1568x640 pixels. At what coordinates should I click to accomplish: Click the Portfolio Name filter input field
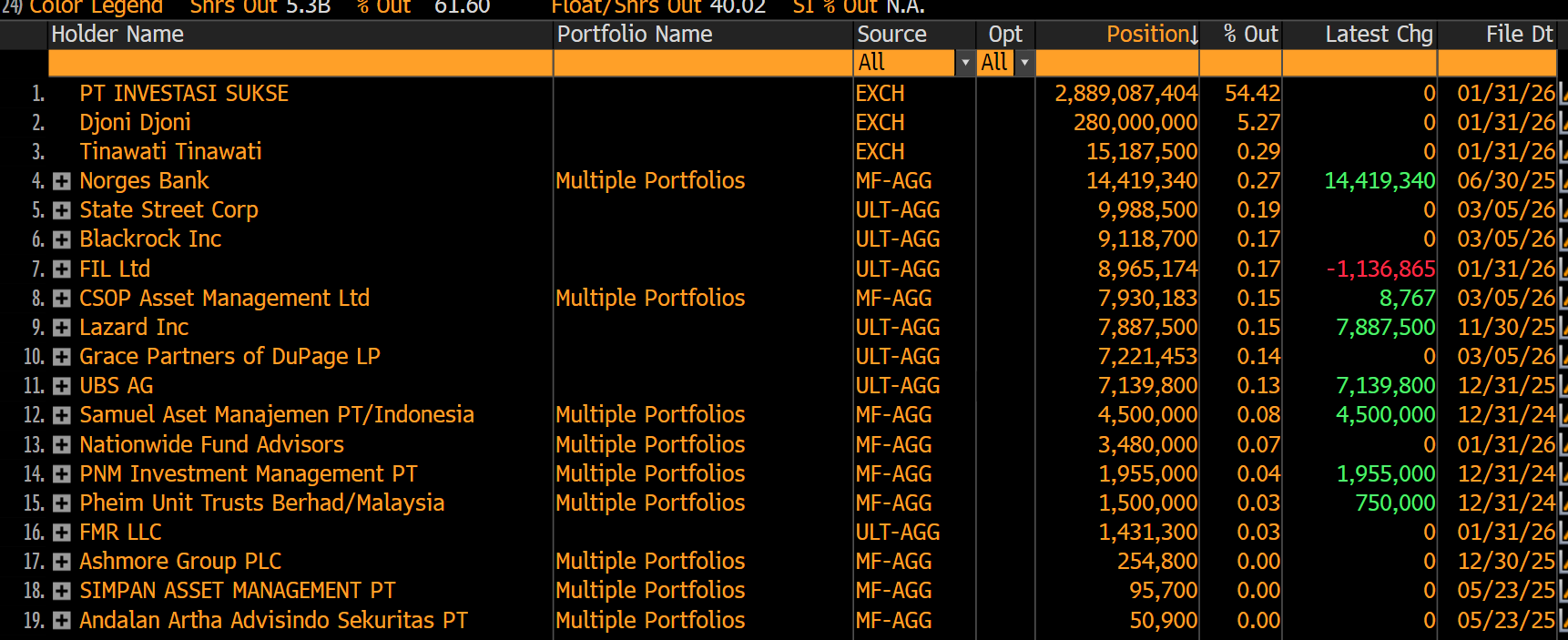(x=702, y=63)
